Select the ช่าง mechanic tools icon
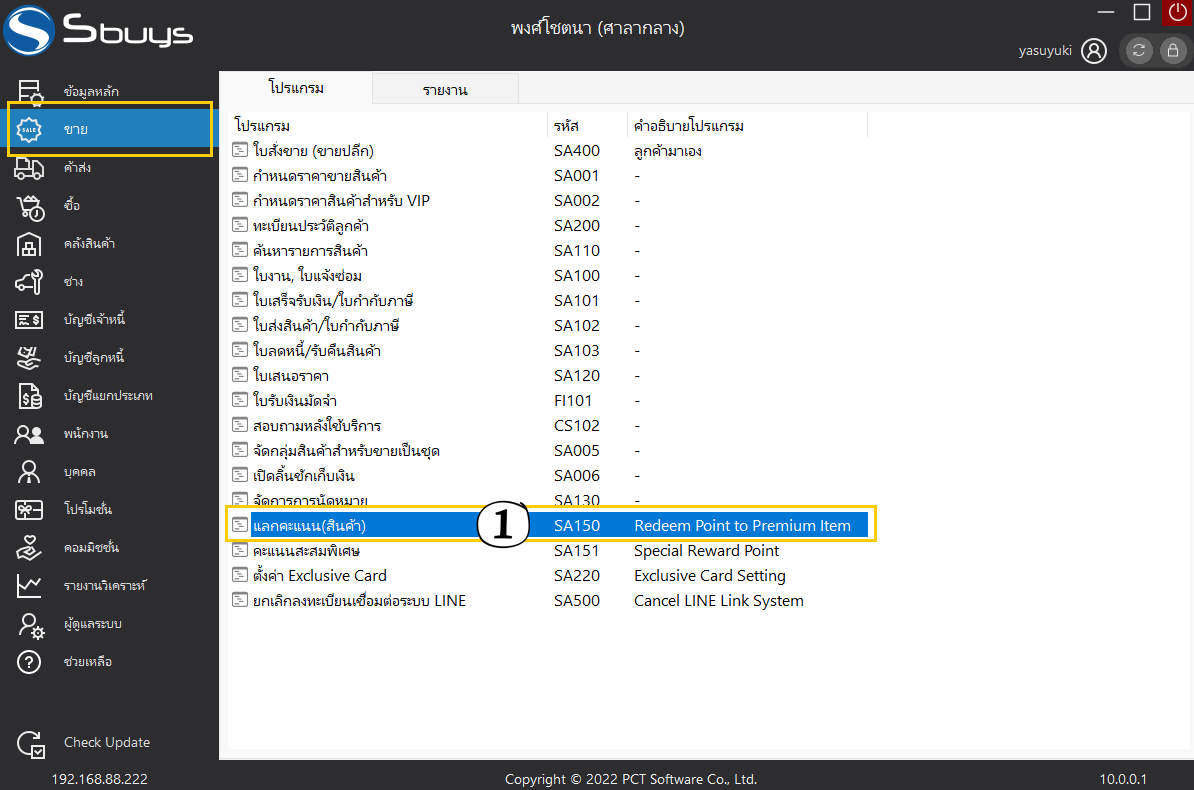 (29, 282)
